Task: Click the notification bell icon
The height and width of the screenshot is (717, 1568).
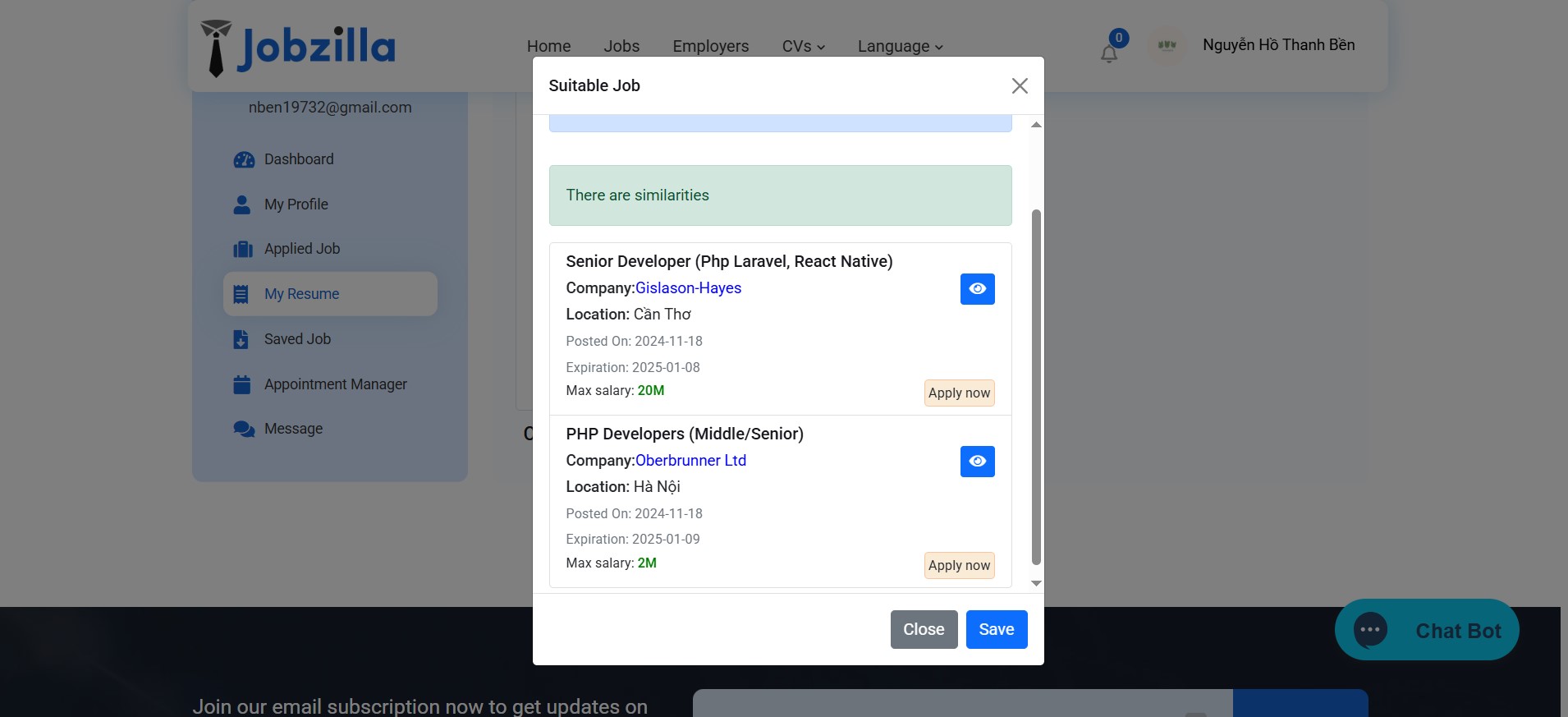Action: coord(1108,54)
